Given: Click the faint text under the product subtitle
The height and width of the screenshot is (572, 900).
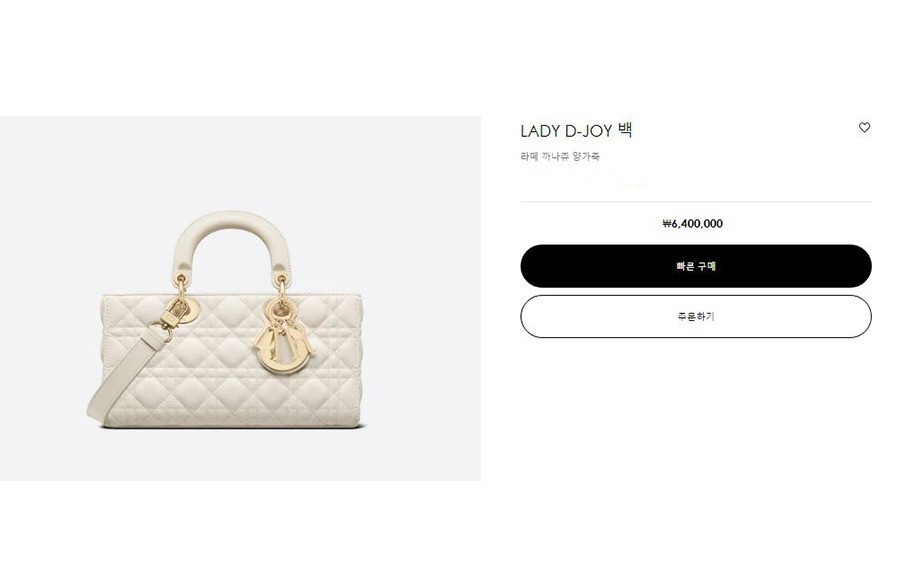Looking at the screenshot, I should (x=585, y=185).
